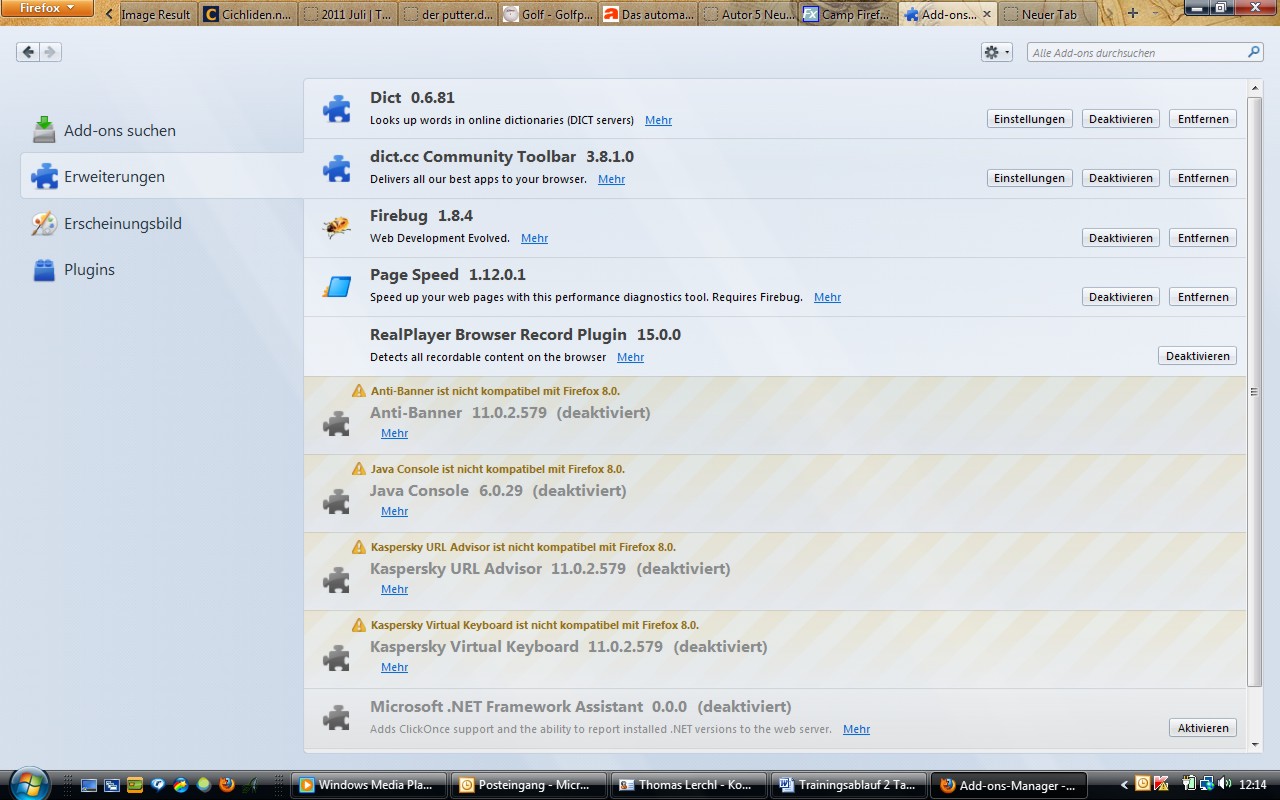Open Windows Start menu orb
This screenshot has width=1280, height=800.
26,783
